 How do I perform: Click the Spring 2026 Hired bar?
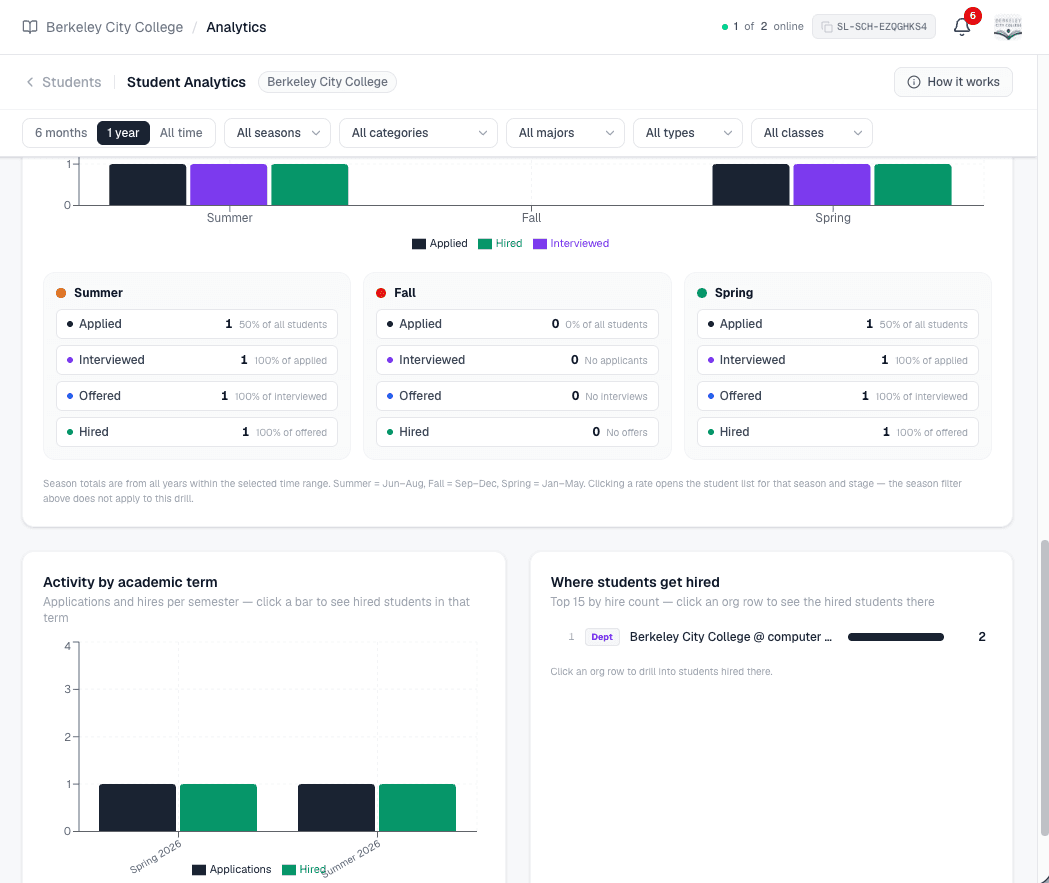[x=218, y=807]
